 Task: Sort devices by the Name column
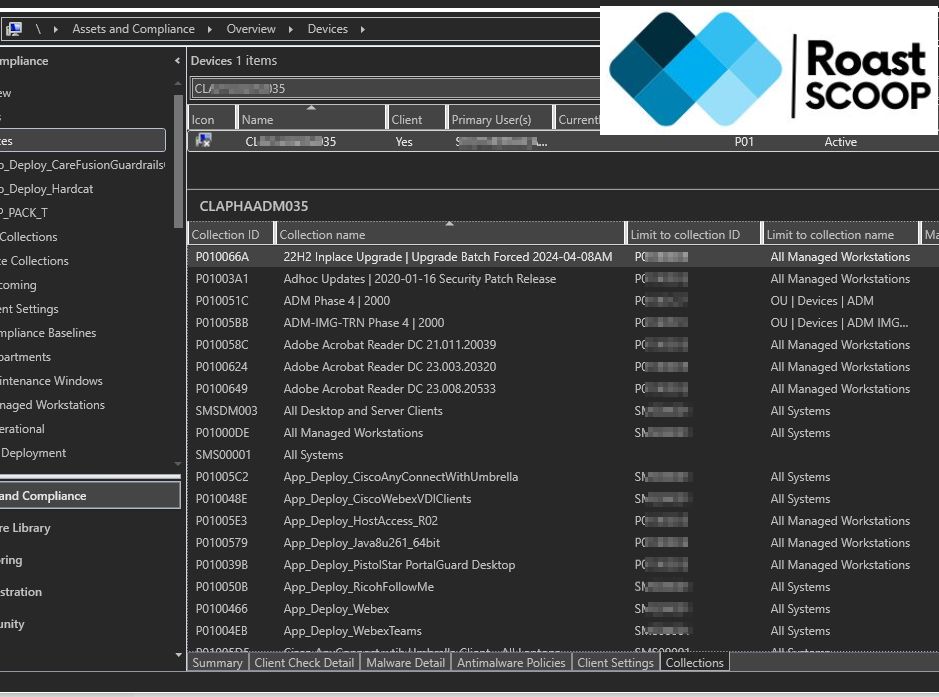point(311,119)
